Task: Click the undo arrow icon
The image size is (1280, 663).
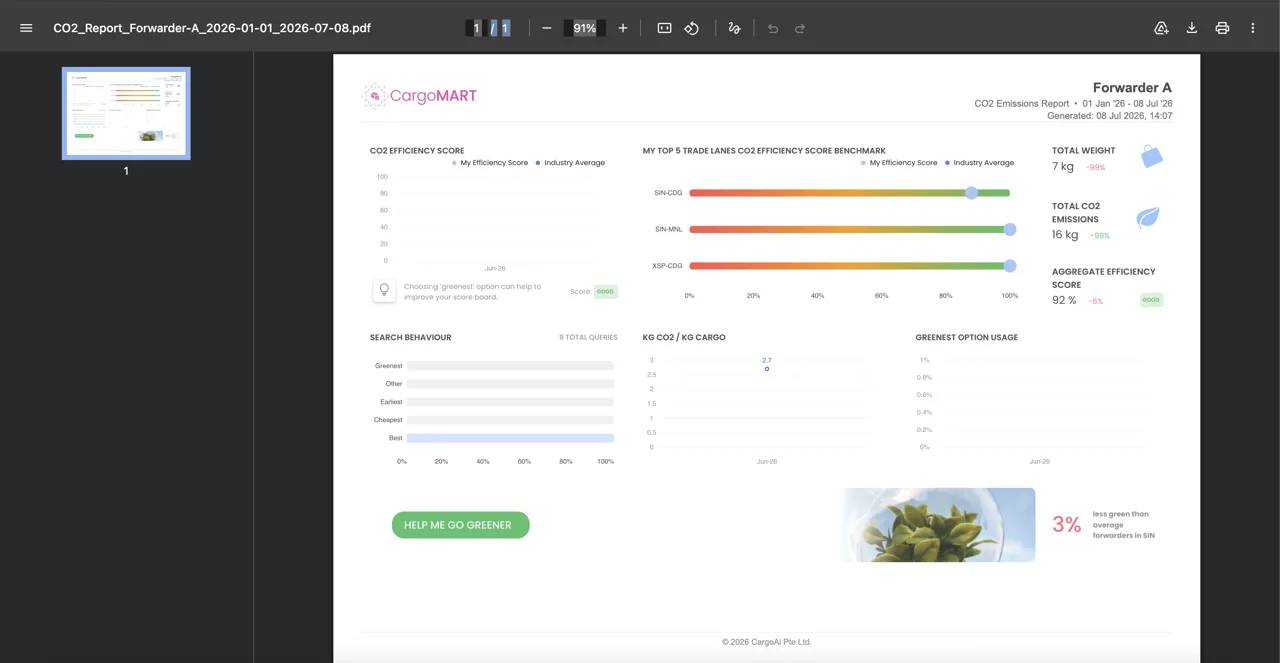Action: pyautogui.click(x=773, y=28)
